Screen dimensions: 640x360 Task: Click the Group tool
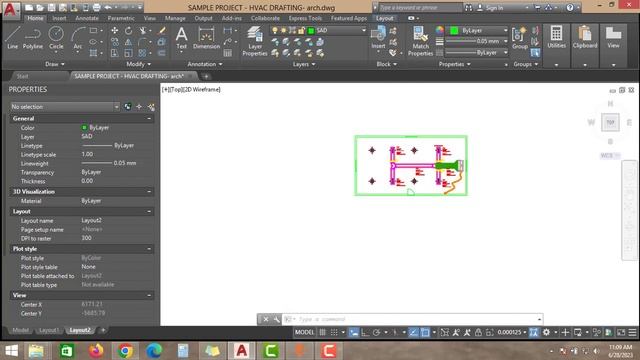tap(520, 38)
